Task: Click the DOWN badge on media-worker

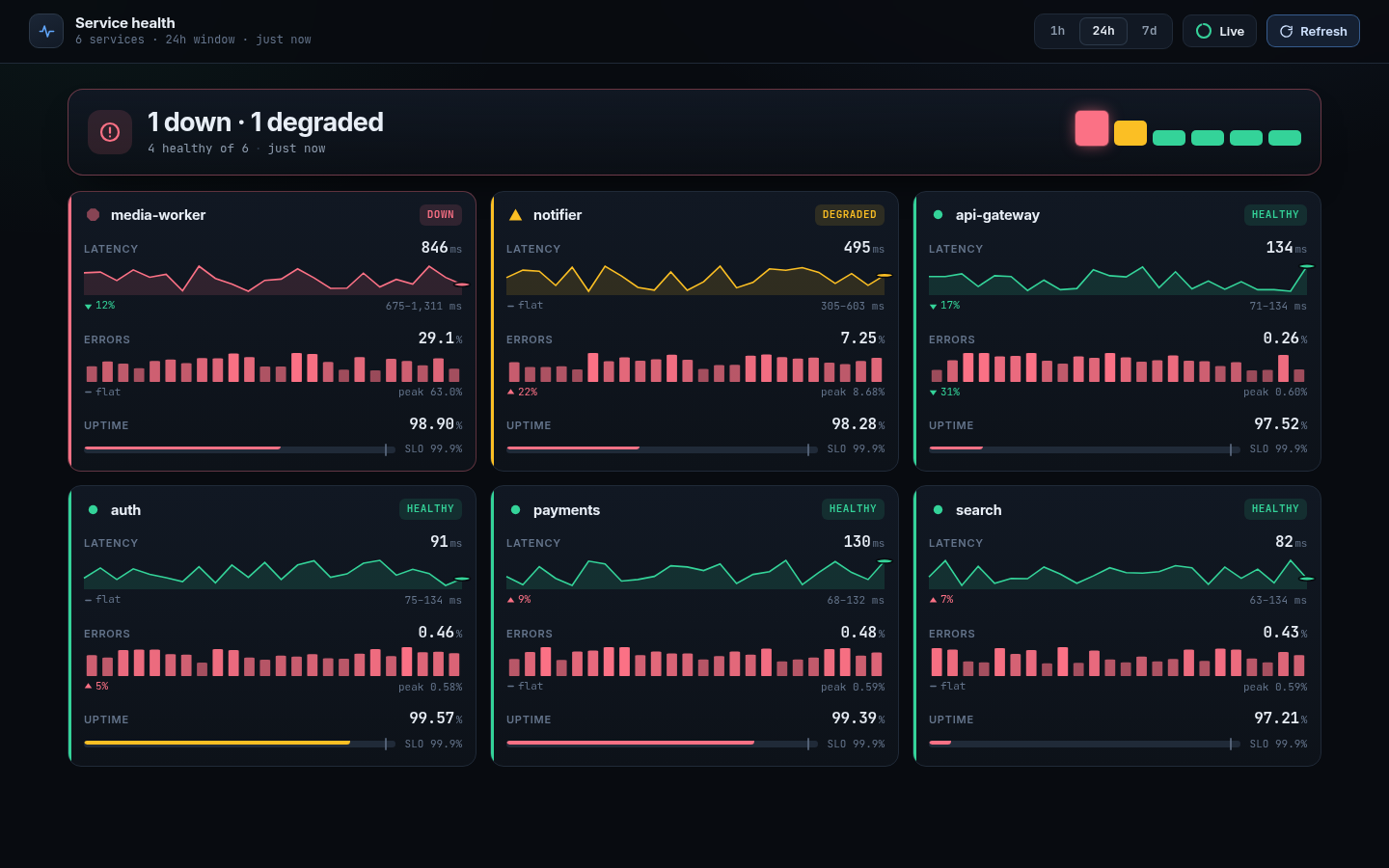Action: coord(441,215)
